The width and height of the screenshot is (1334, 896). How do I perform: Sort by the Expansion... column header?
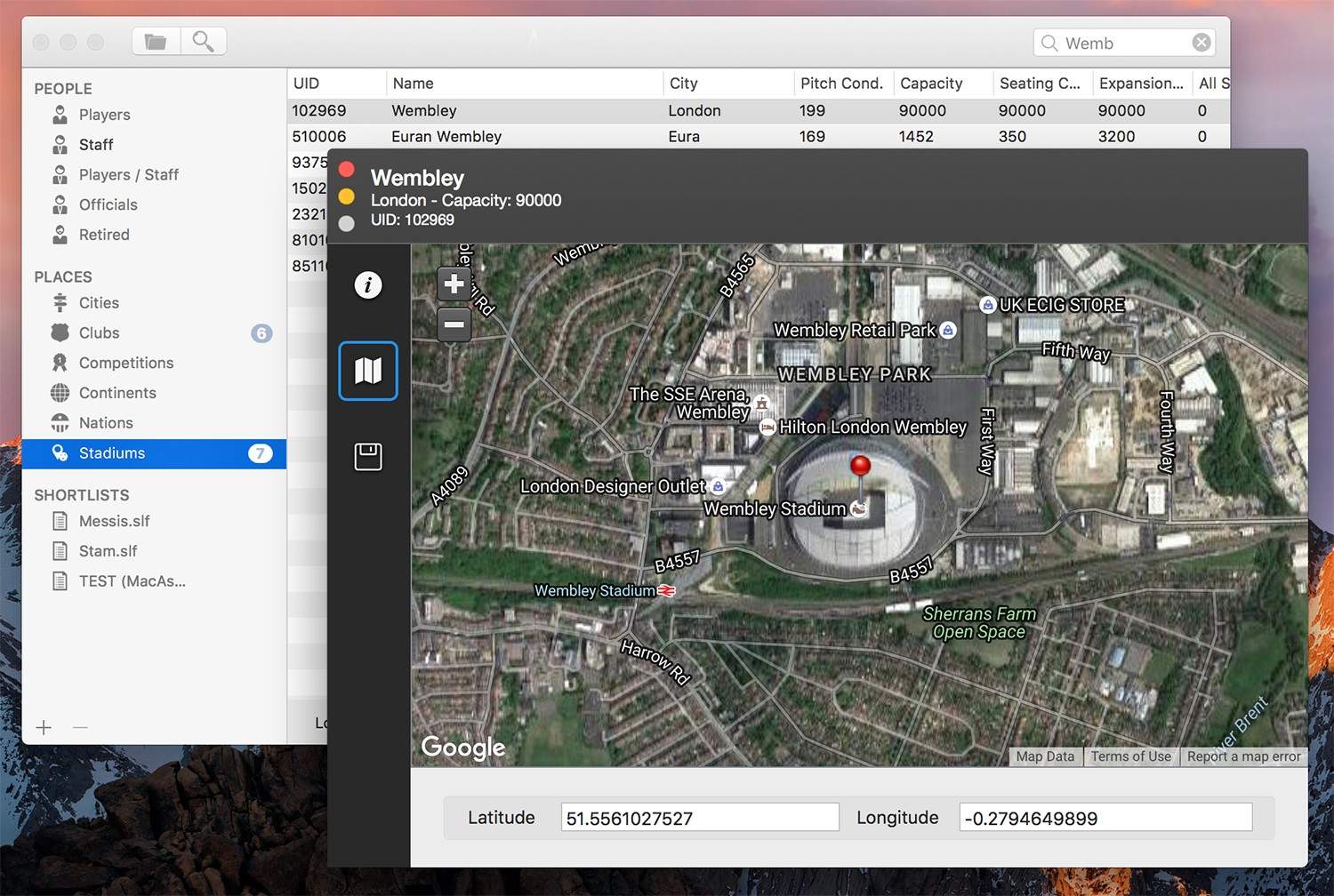click(x=1142, y=84)
